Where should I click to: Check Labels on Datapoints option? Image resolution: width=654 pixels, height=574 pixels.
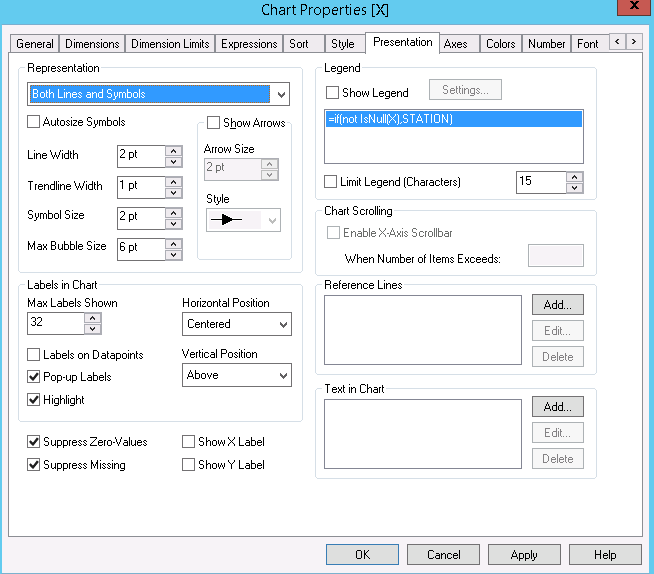pyautogui.click(x=35, y=355)
